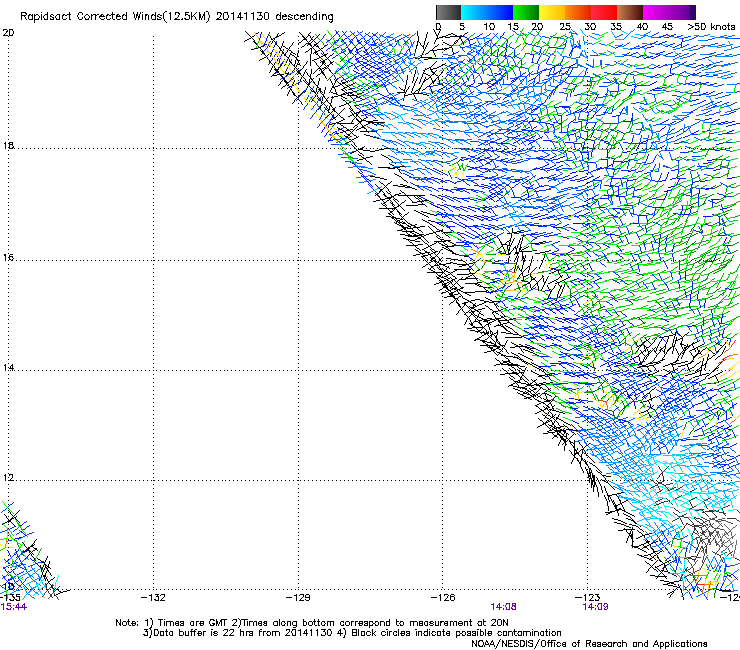Click the yellow 20-25 knots color swatch
Image resolution: width=740 pixels, height=650 pixels.
click(552, 12)
